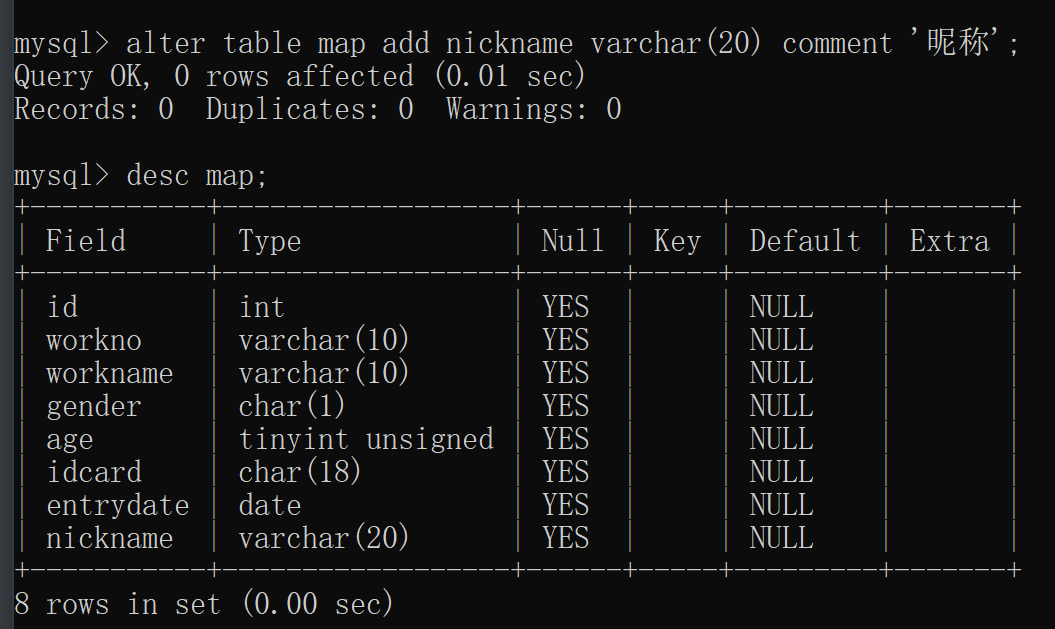The width and height of the screenshot is (1055, 629).
Task: Click the 'Type' column header
Action: pos(268,240)
